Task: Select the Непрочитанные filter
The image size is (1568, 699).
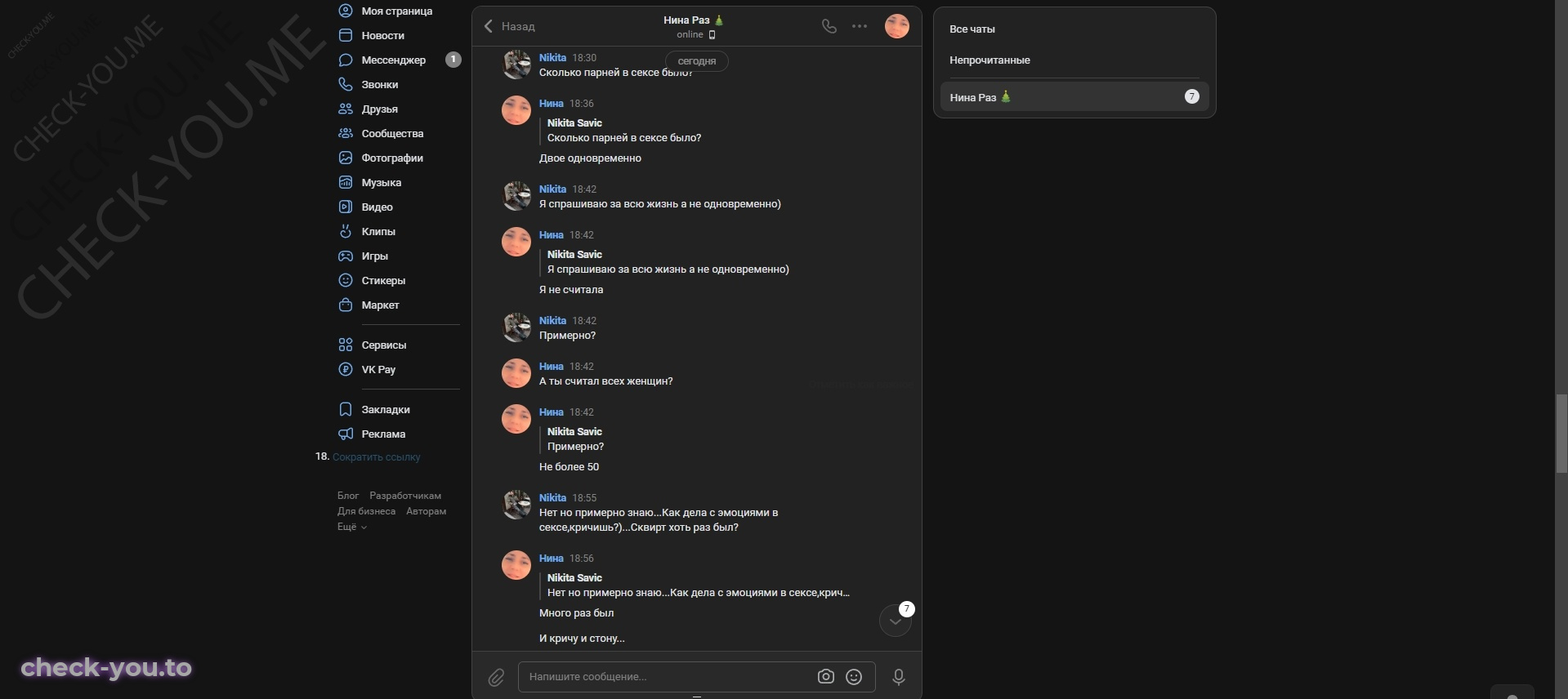Action: click(x=989, y=60)
